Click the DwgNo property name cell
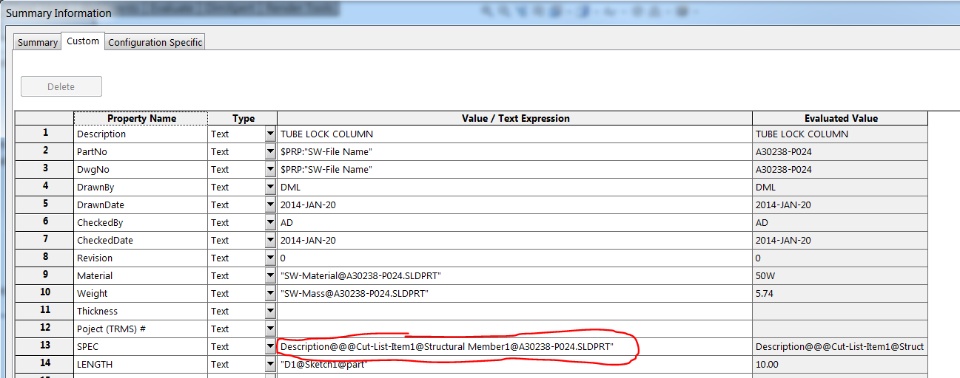960x378 pixels. (141, 169)
